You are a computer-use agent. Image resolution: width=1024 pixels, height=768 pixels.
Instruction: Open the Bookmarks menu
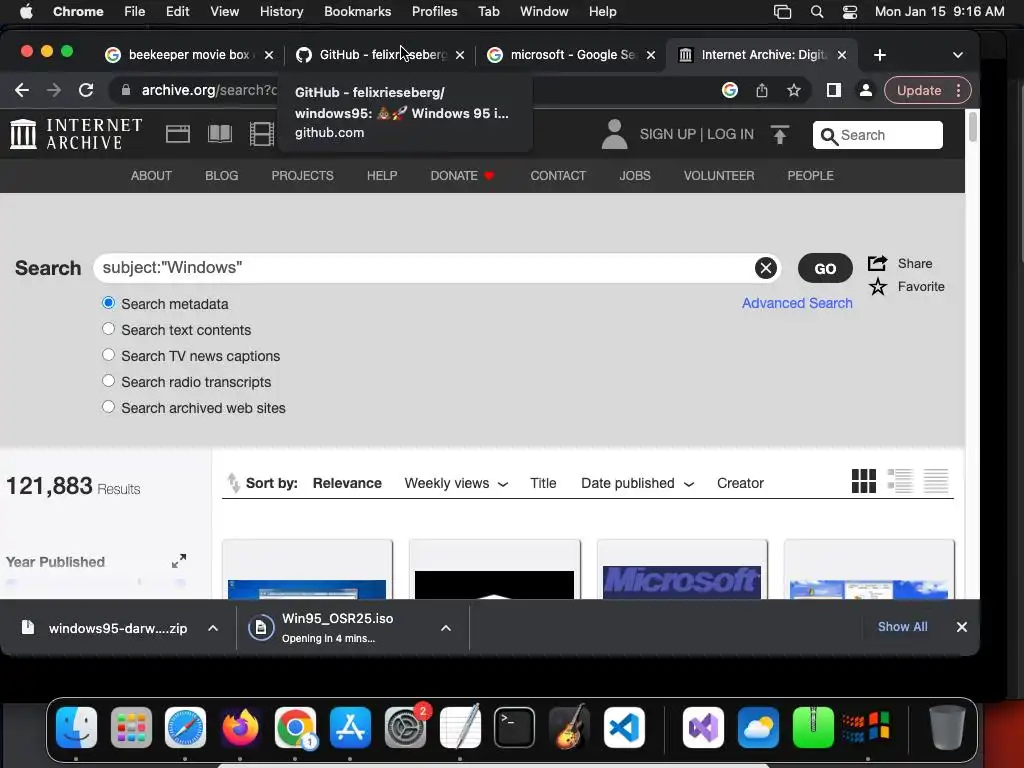[x=357, y=11]
